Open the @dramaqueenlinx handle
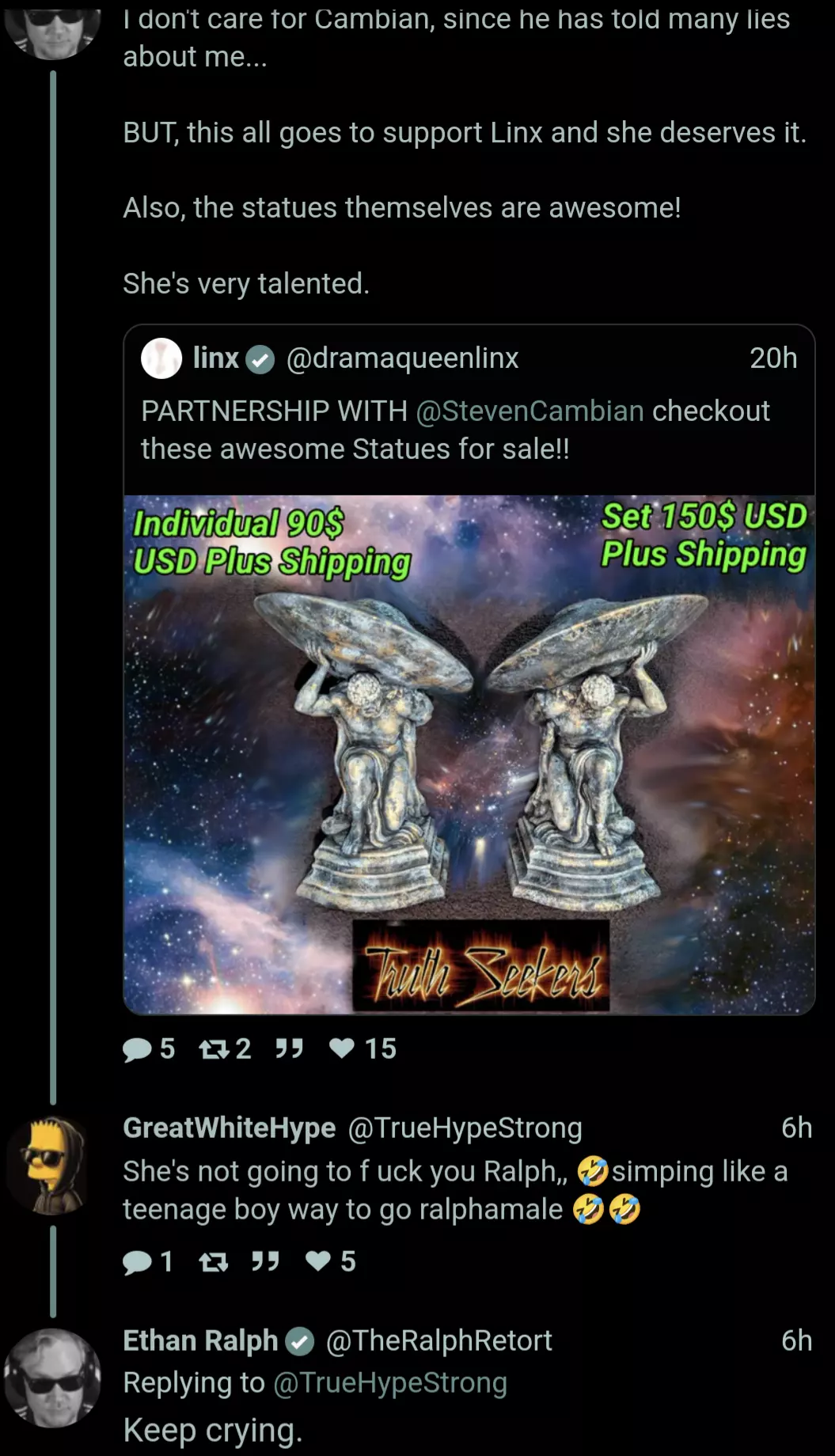 coord(402,358)
